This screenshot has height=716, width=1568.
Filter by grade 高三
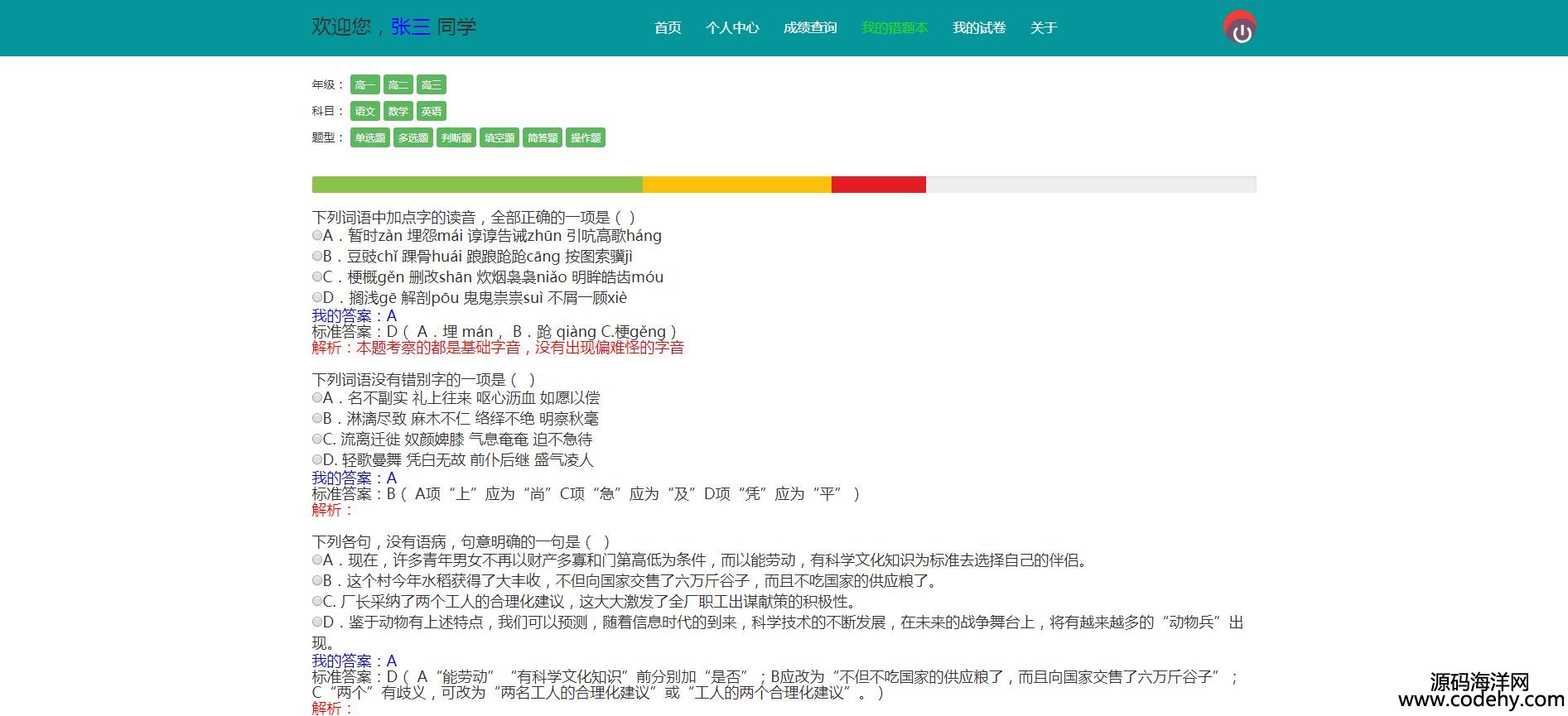(431, 84)
